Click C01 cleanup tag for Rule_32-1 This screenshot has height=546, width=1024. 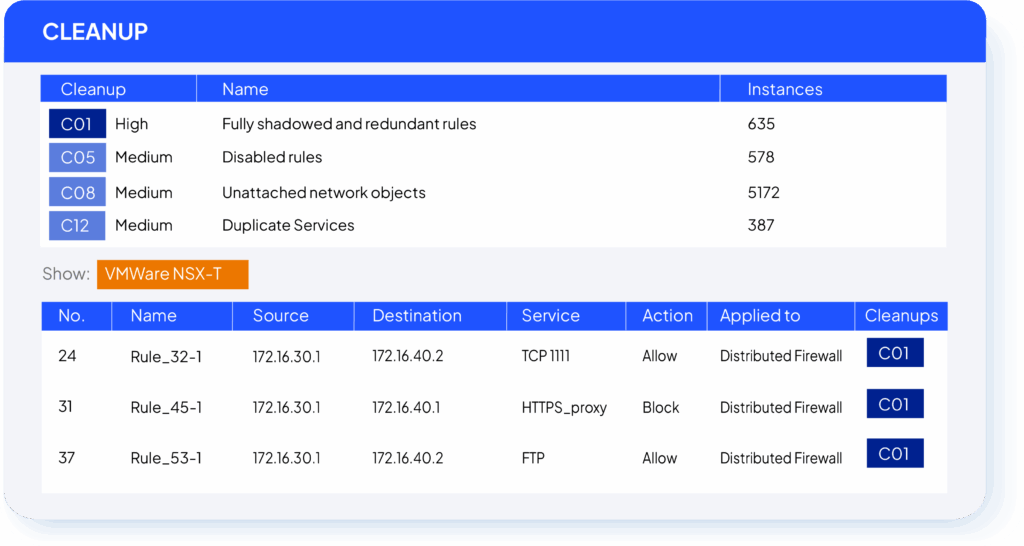(894, 353)
